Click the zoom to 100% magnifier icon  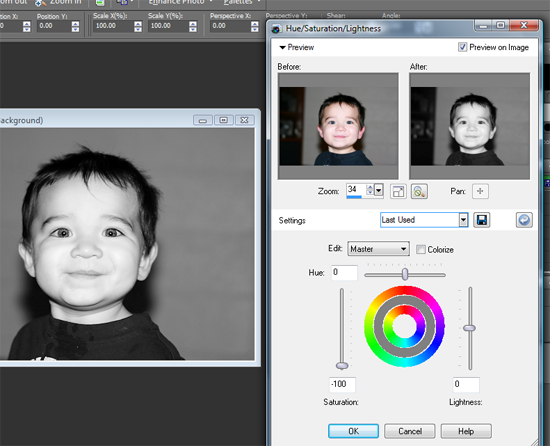click(419, 191)
